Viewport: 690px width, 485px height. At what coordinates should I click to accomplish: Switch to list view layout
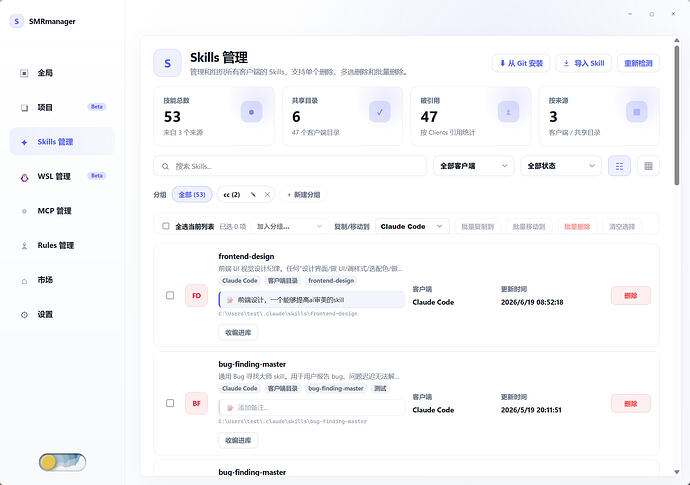[x=620, y=166]
